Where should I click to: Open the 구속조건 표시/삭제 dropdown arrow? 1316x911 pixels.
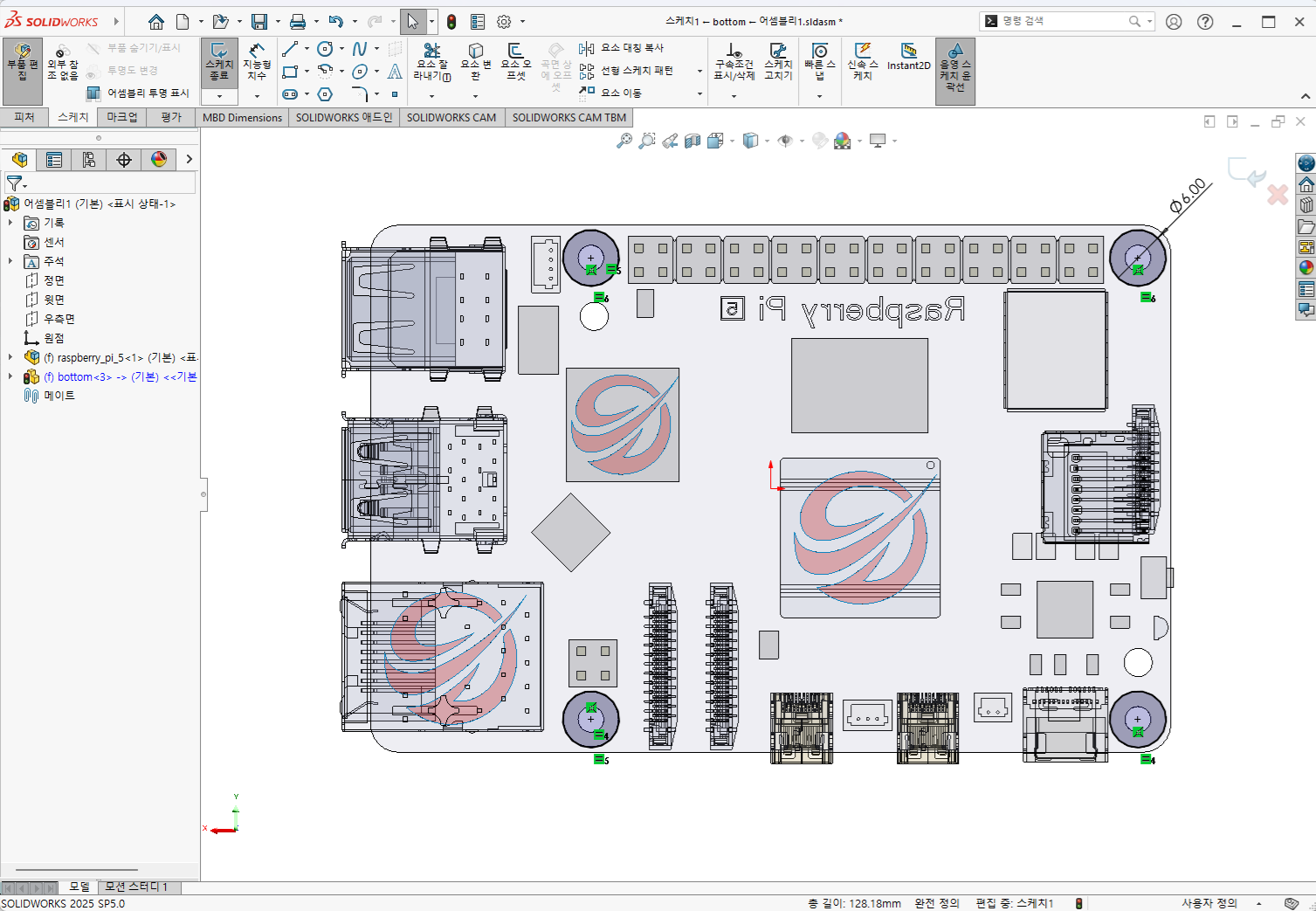[x=734, y=95]
